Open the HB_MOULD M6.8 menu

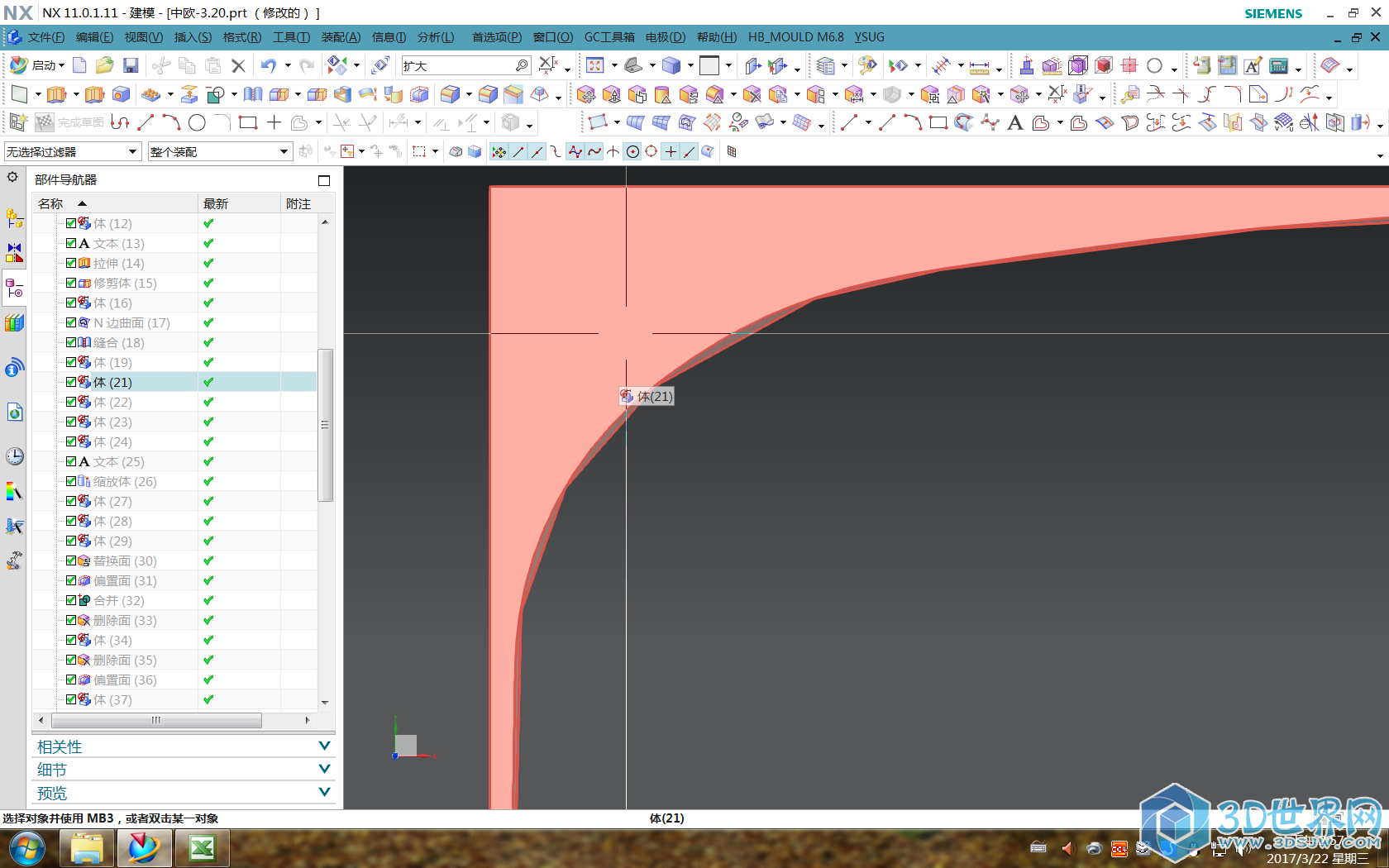tap(796, 37)
